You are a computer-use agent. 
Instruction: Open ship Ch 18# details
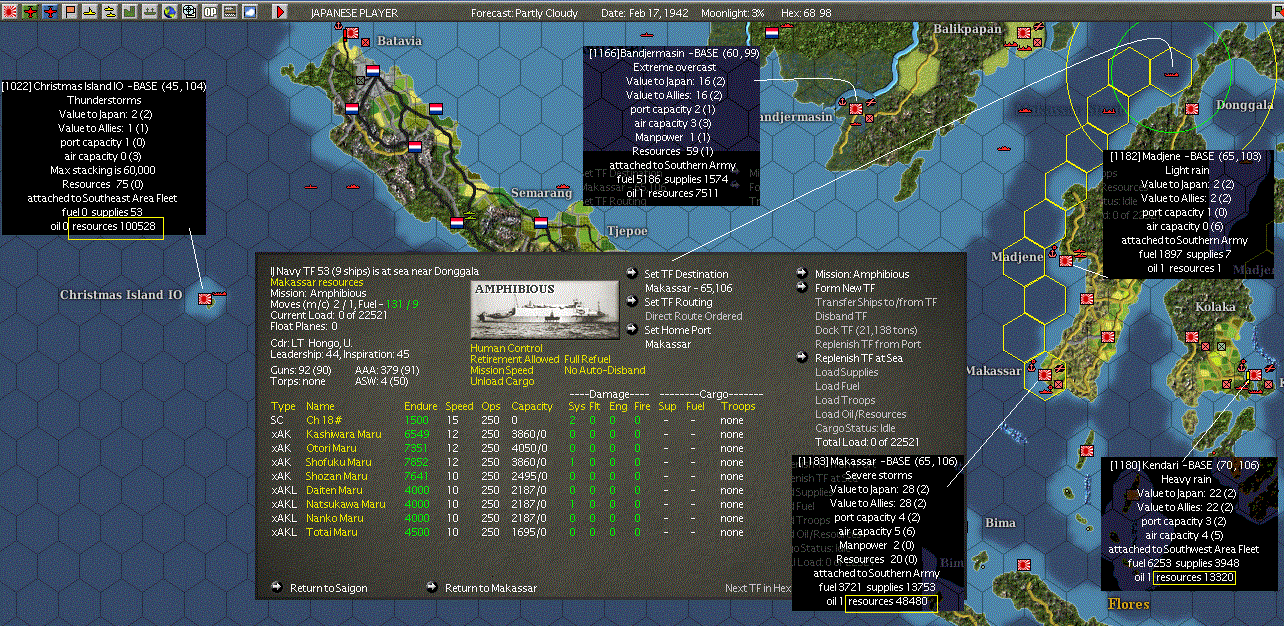(322, 420)
